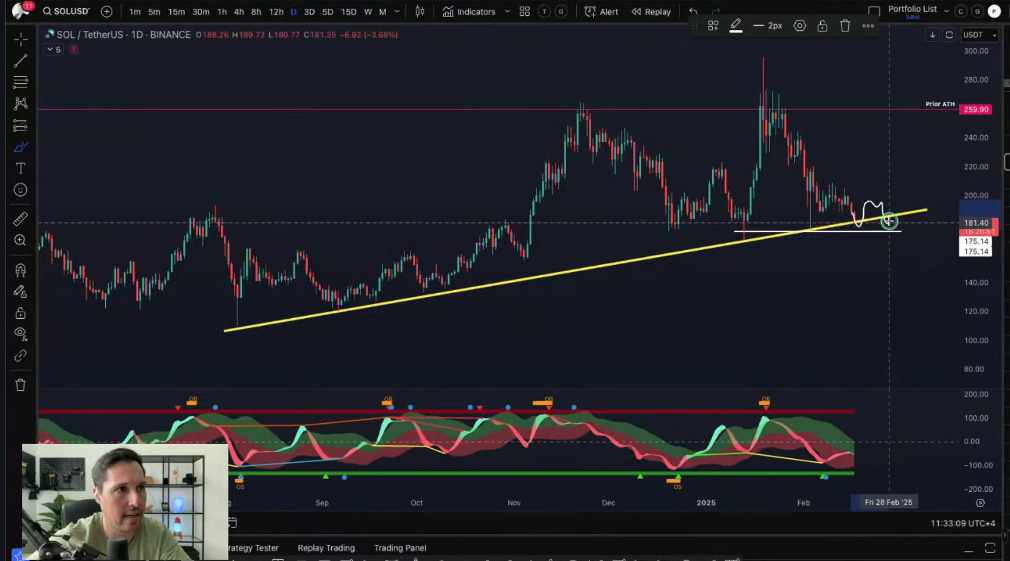The image size is (1010, 561).
Task: Click the blue Save link under Portfolio List
Action: point(912,17)
